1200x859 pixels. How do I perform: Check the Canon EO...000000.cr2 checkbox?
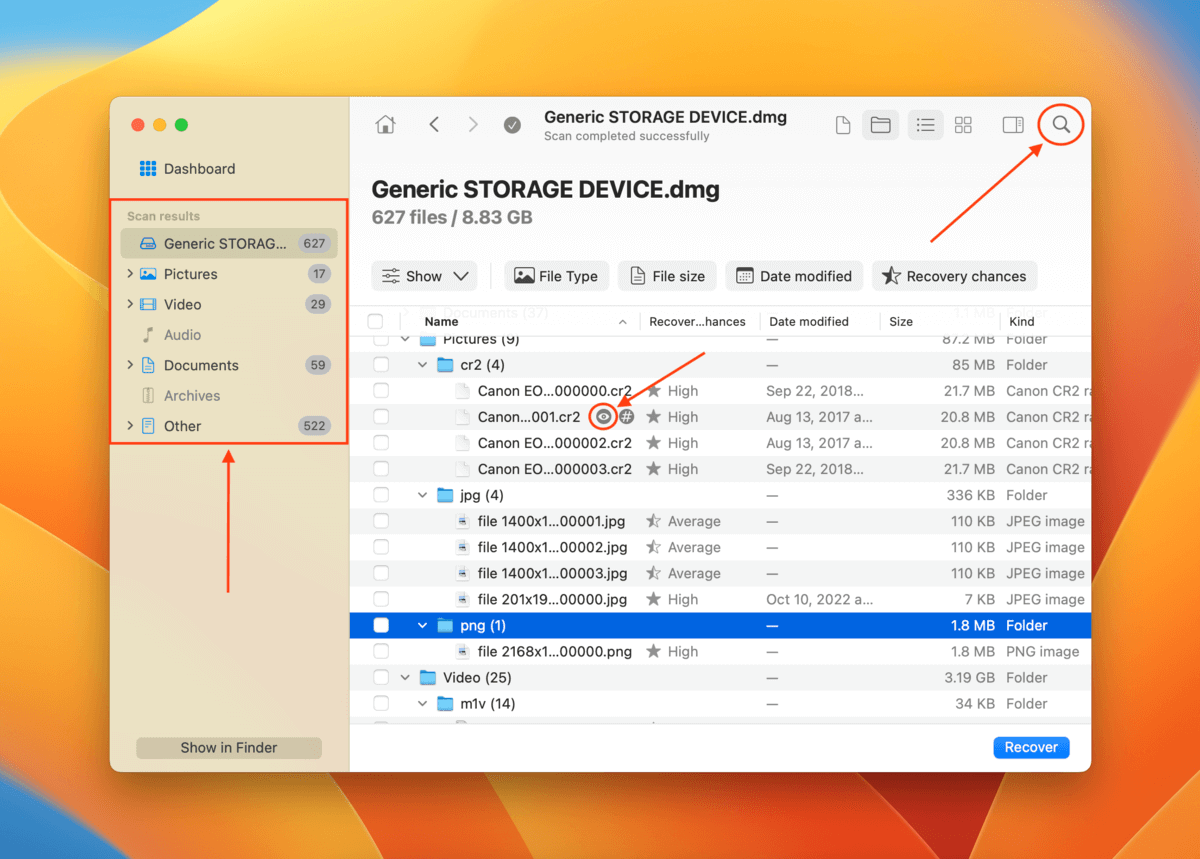381,391
